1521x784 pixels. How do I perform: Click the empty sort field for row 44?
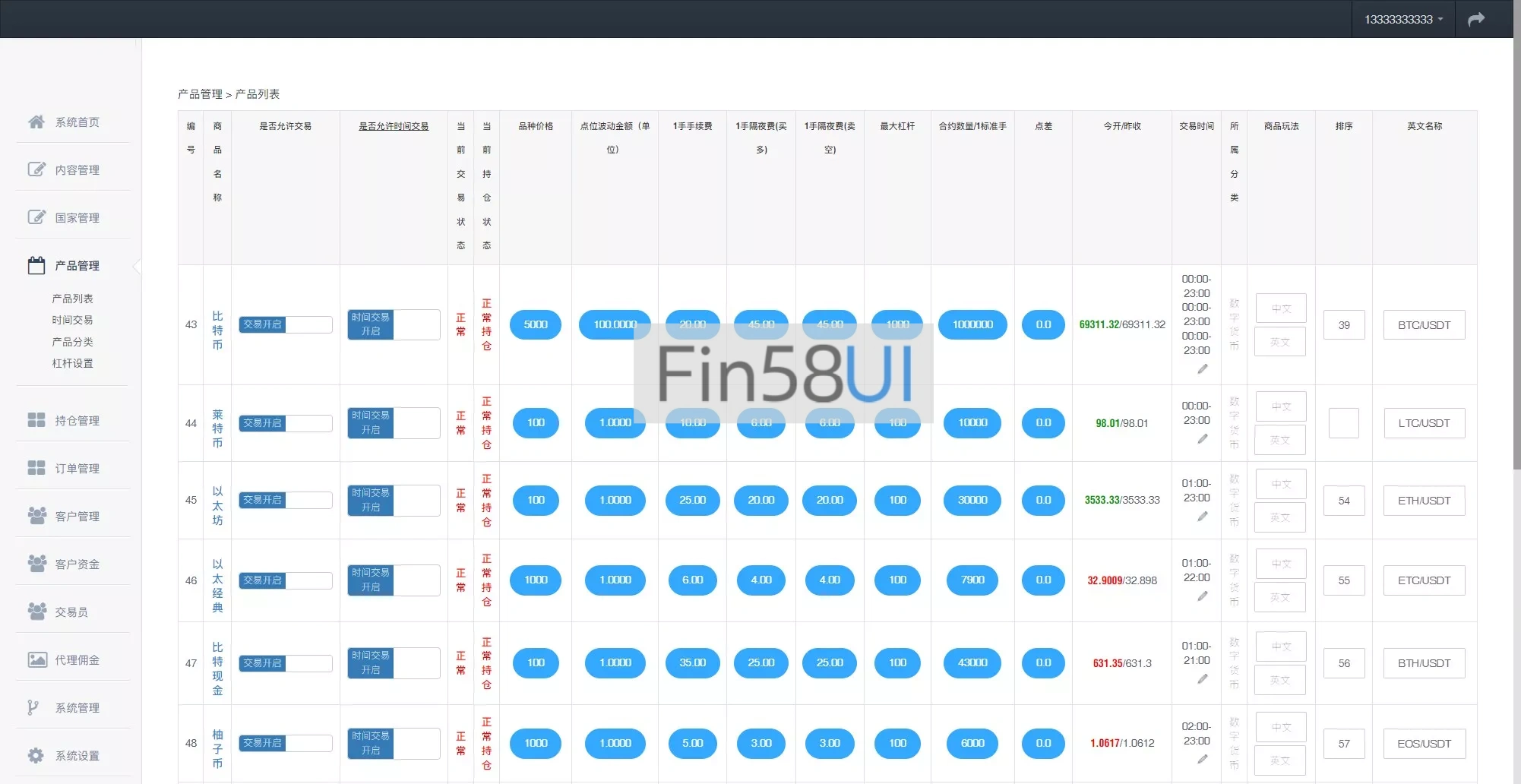pyautogui.click(x=1343, y=423)
